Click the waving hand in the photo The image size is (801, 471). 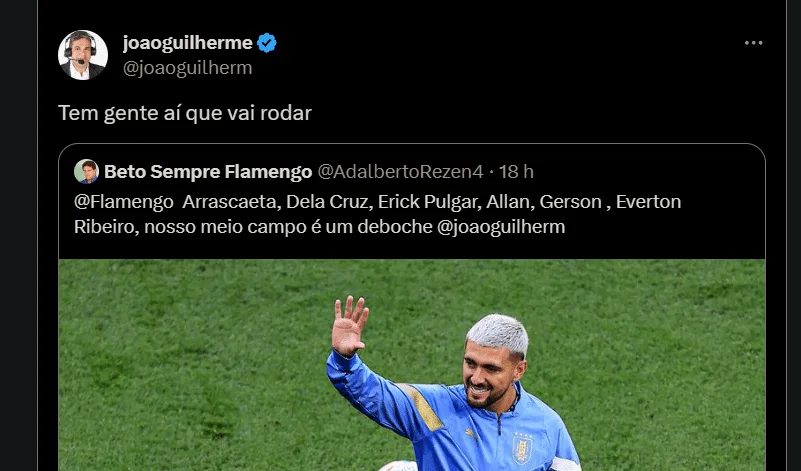pos(349,326)
